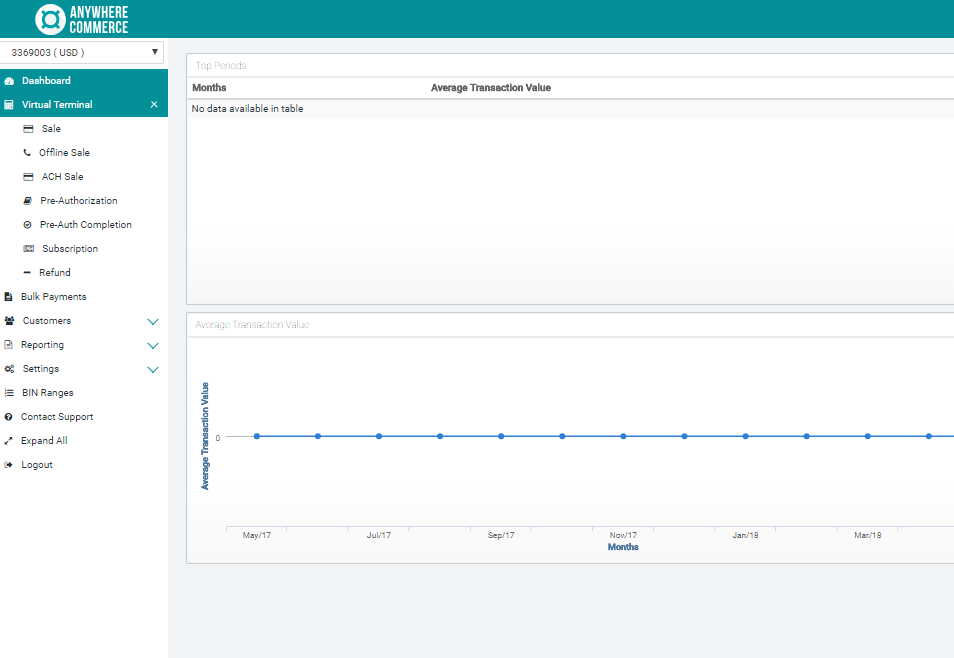
Task: Click Expand All in sidebar
Action: pyautogui.click(x=44, y=441)
